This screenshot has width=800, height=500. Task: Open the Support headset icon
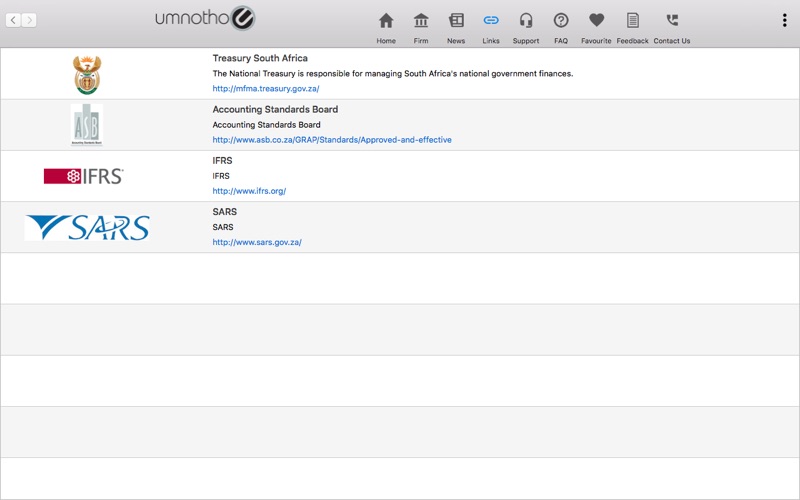click(x=526, y=20)
